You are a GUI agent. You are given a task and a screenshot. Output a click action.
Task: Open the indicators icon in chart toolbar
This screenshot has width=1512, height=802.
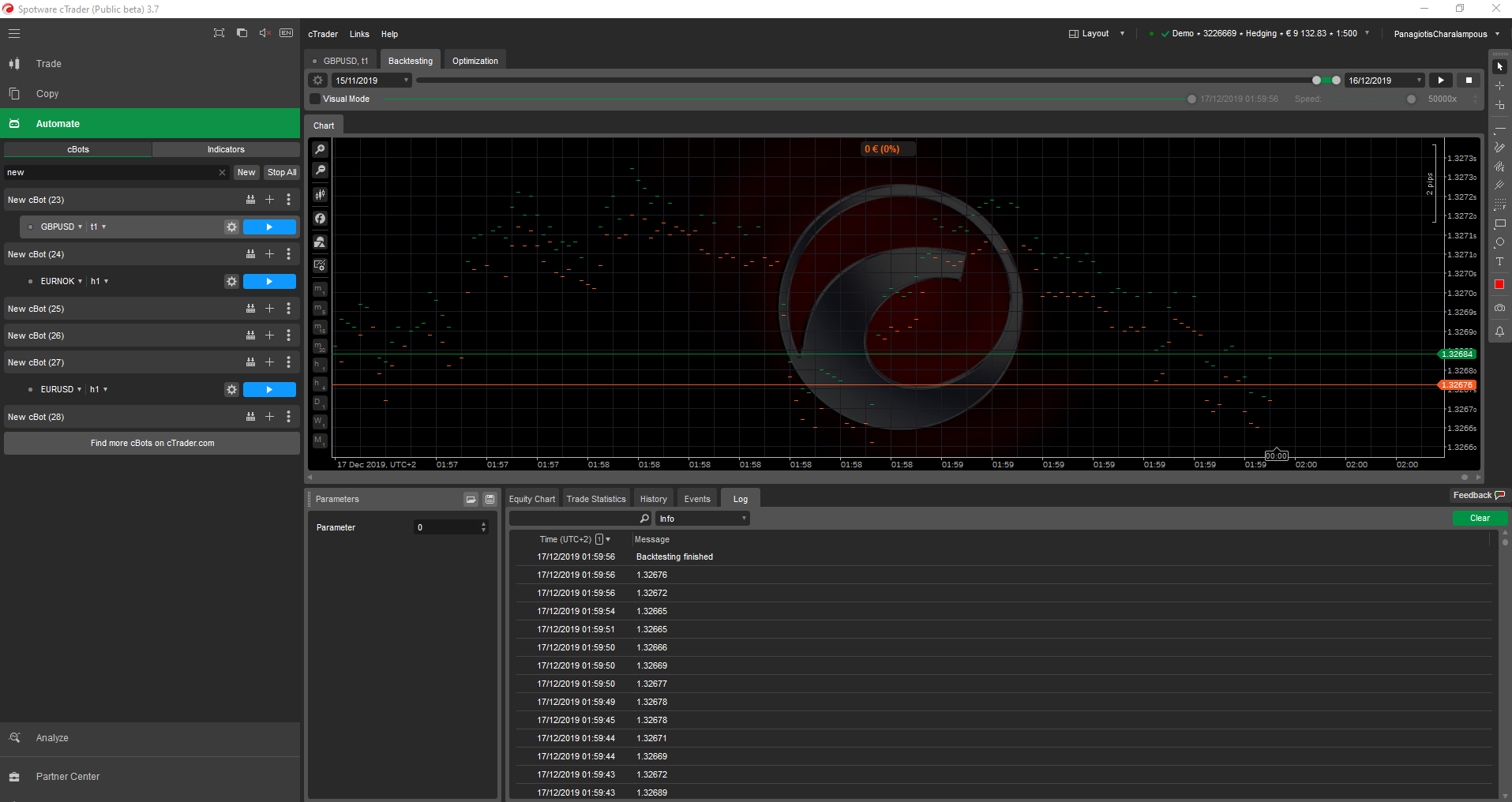pyautogui.click(x=320, y=219)
